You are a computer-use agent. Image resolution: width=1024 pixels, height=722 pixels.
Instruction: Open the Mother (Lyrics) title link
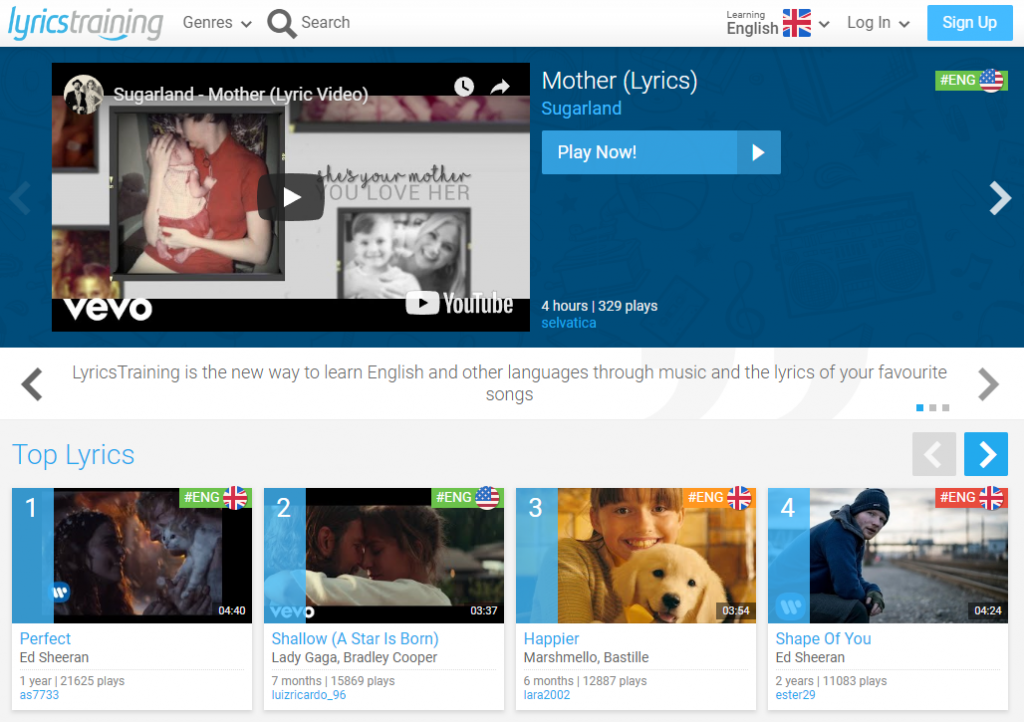pos(619,80)
